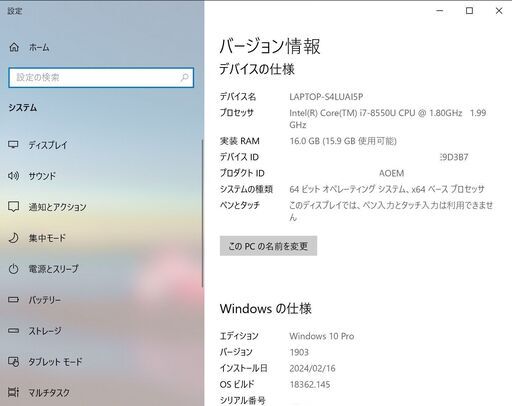This screenshot has height=406, width=512.
Task: Click the search magnifier icon
Action: [x=184, y=78]
